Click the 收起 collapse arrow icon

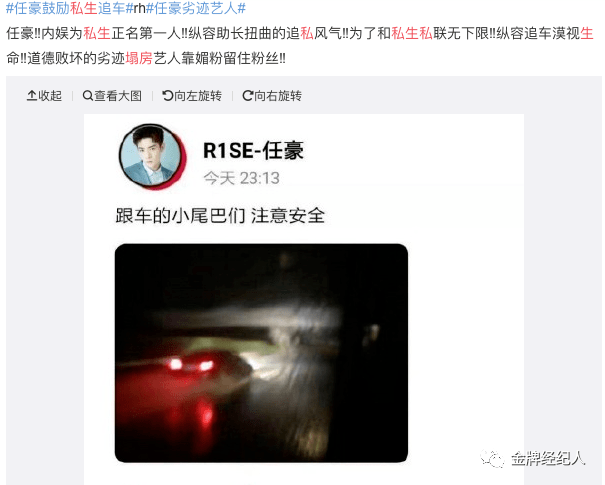(32, 95)
